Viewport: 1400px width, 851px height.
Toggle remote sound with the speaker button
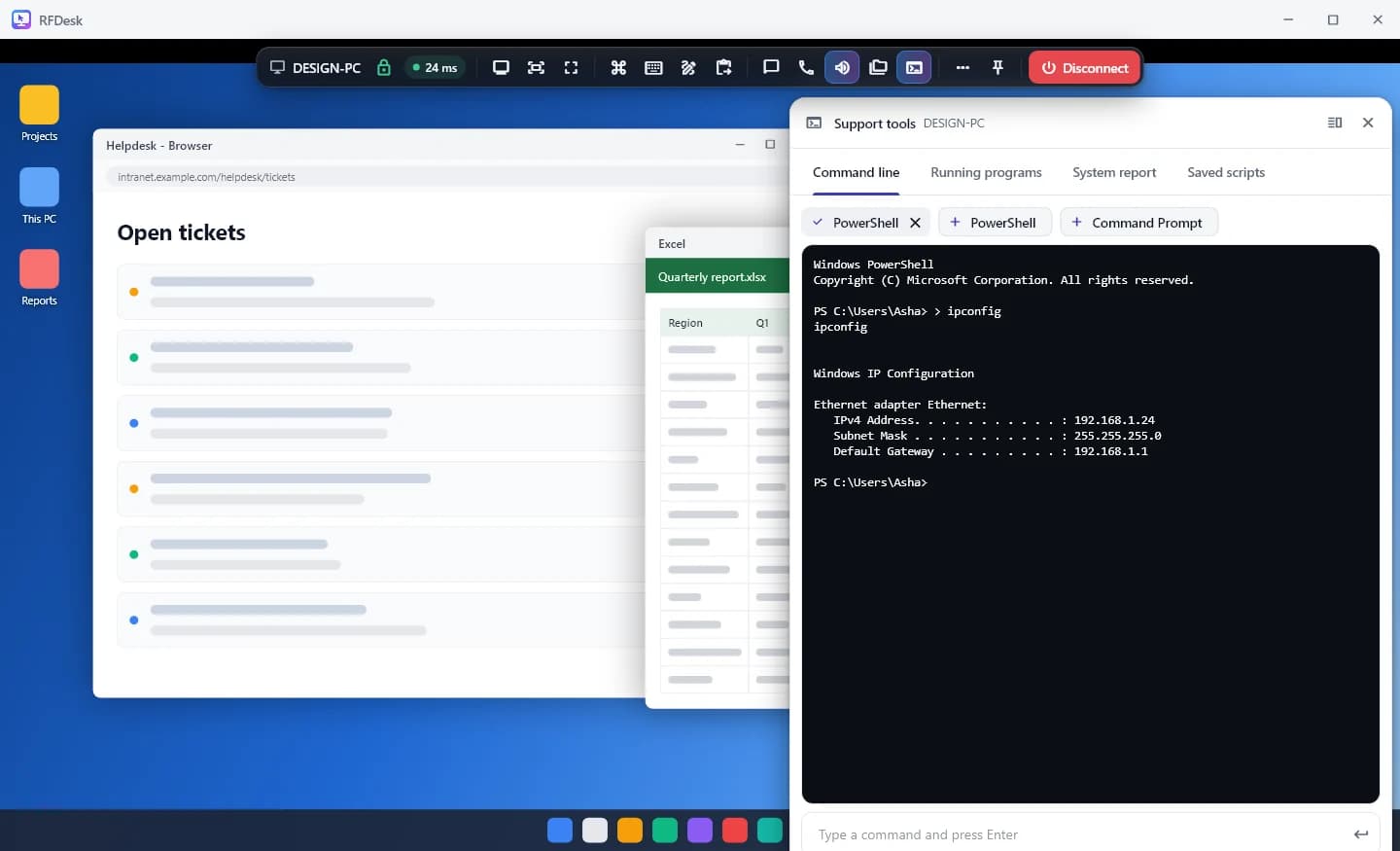coord(842,67)
